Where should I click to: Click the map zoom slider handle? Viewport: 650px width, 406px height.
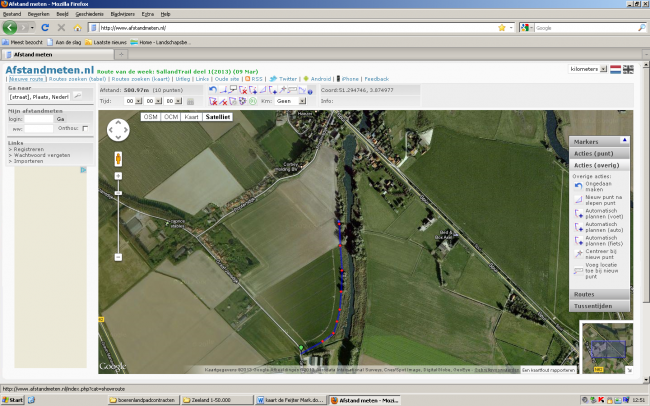(118, 193)
